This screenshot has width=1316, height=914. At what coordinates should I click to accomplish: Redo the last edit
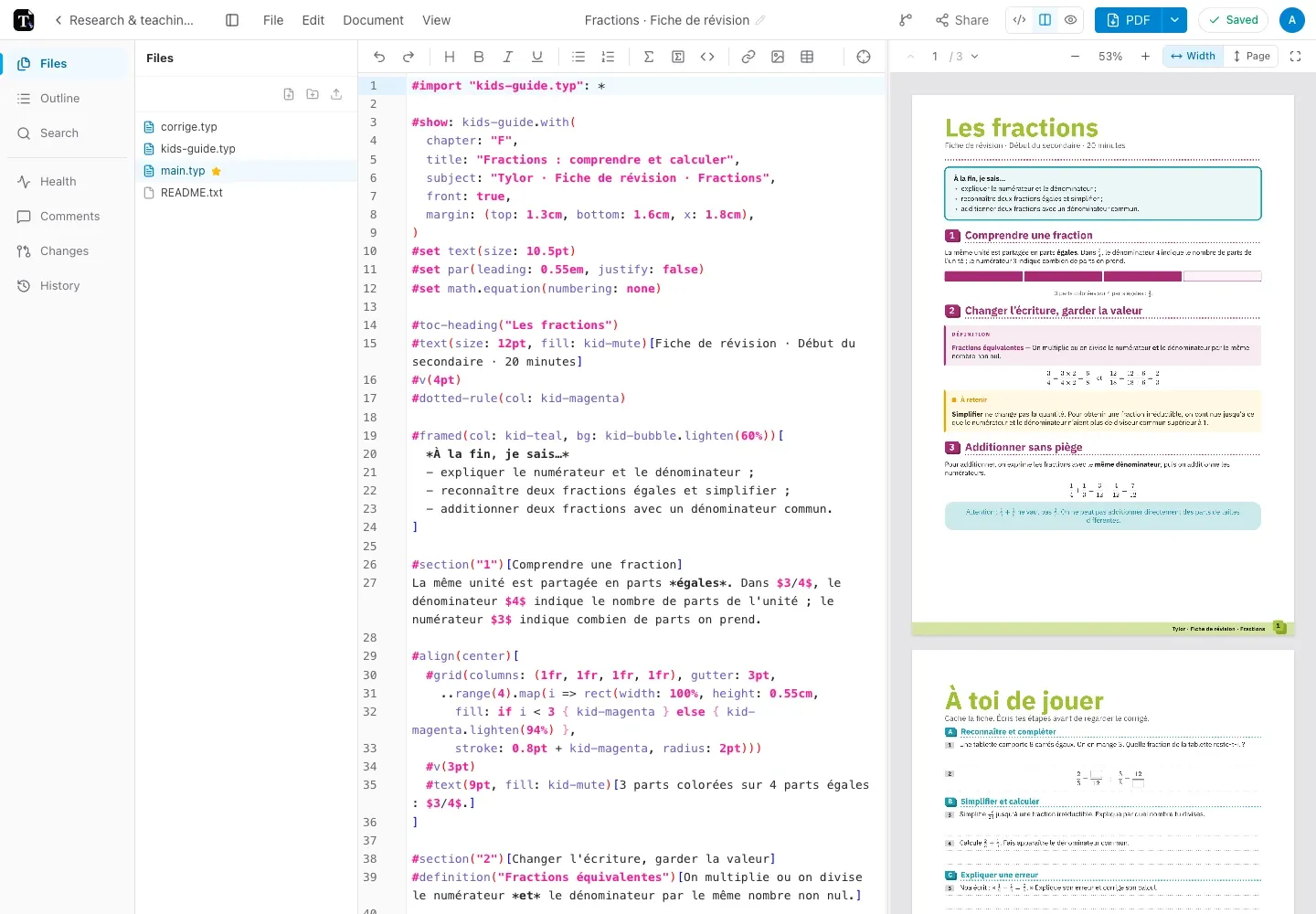409,57
